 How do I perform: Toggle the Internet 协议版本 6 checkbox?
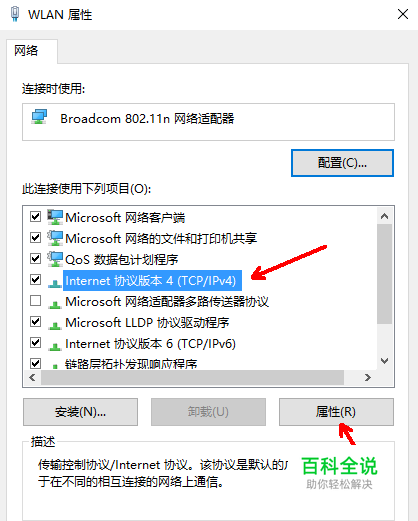[x=35, y=343]
